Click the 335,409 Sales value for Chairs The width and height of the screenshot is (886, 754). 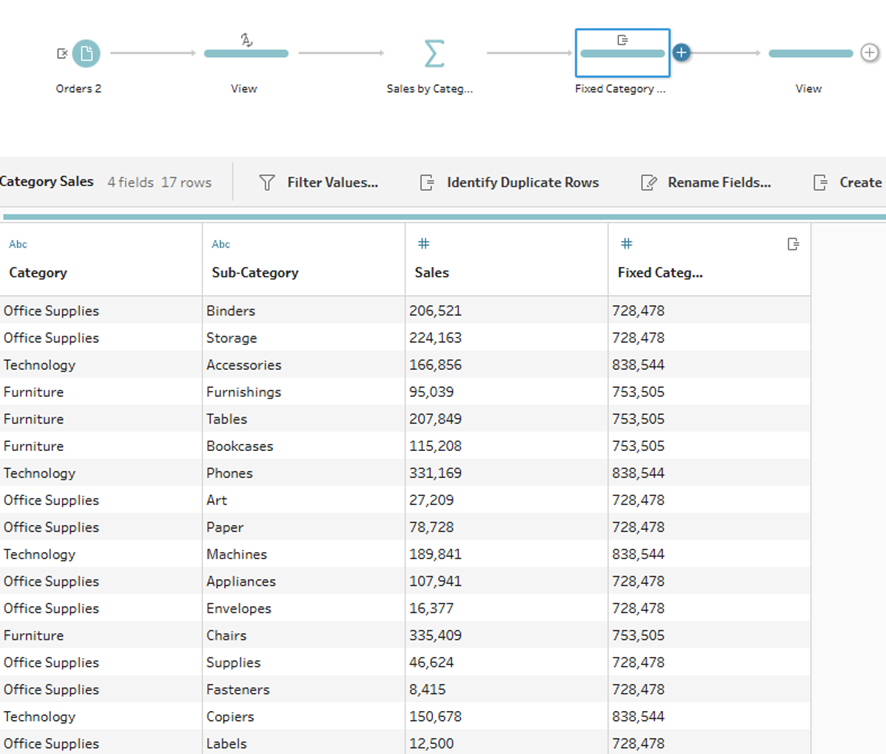(435, 635)
